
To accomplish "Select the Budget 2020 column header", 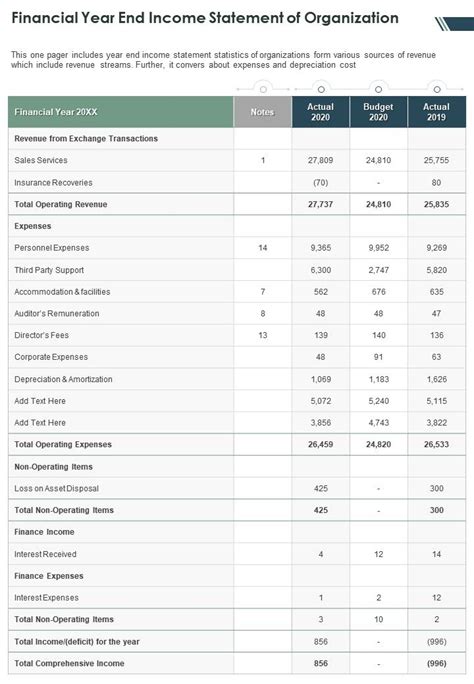I will pos(379,112).
